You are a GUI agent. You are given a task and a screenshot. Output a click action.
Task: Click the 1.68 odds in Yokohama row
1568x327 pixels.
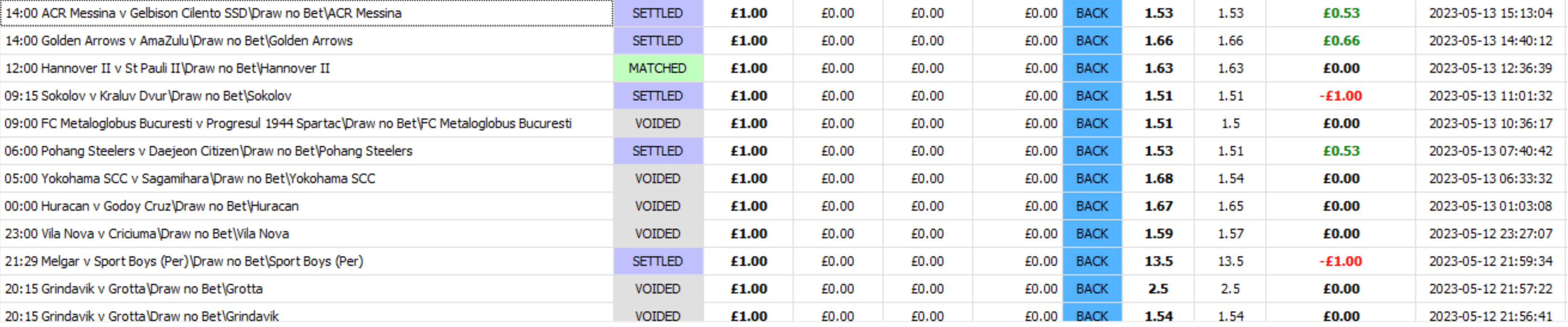coord(1158,179)
